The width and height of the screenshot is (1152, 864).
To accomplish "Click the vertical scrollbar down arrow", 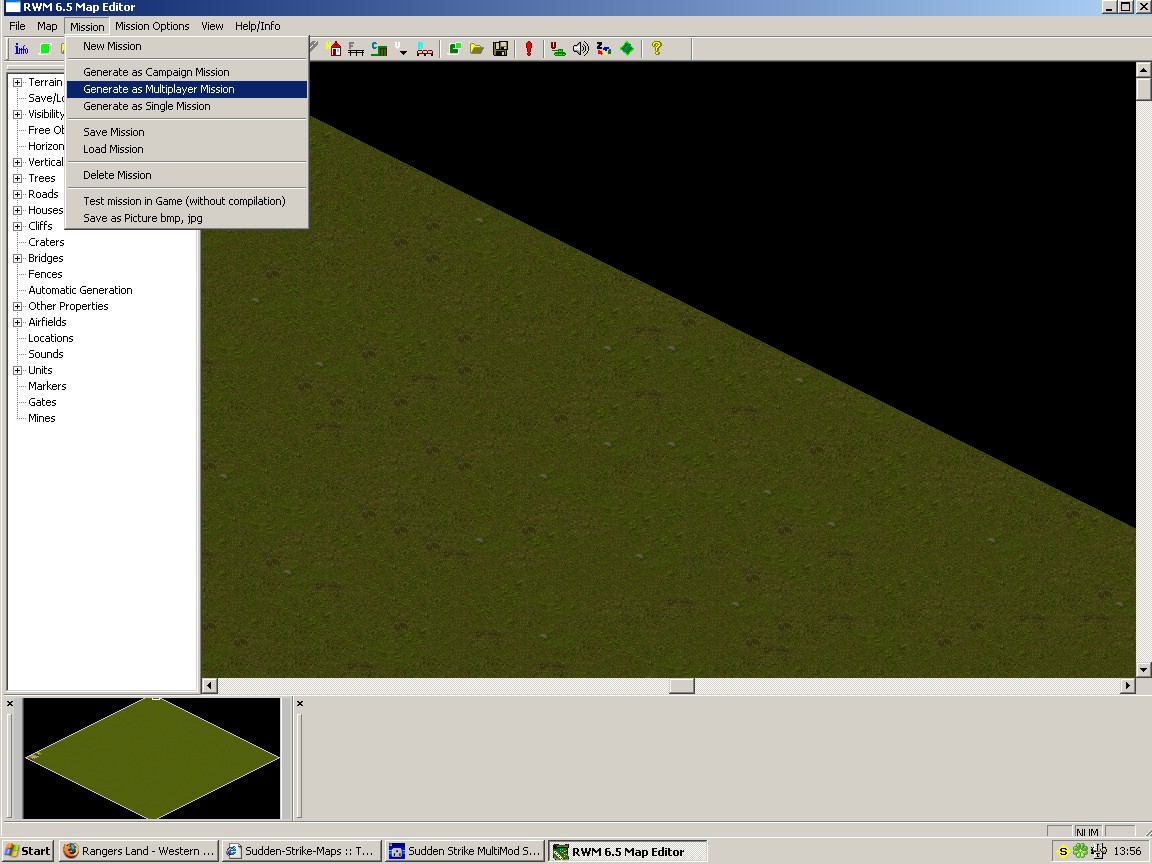I will [x=1143, y=669].
